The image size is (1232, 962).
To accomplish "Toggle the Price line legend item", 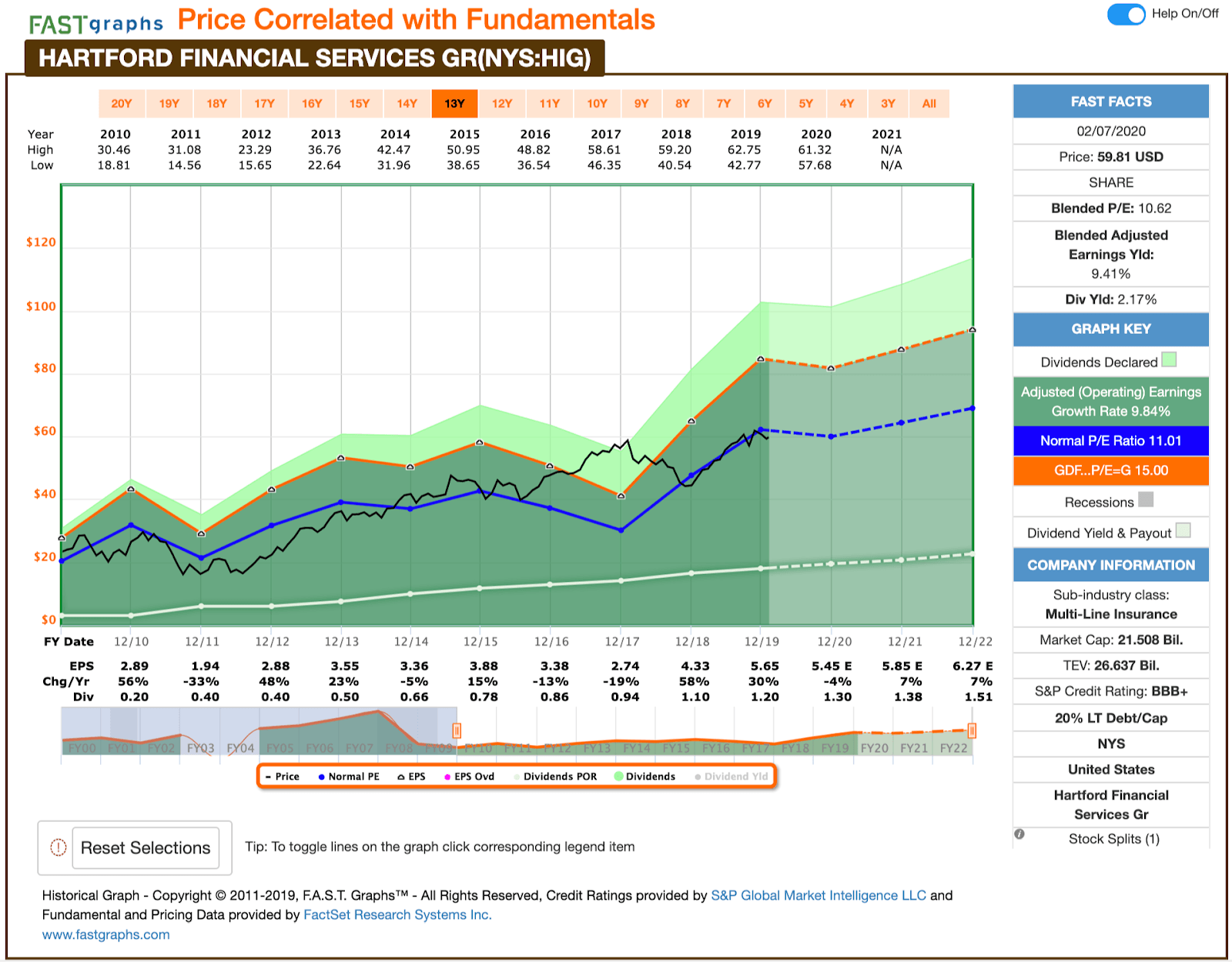I will pyautogui.click(x=282, y=777).
